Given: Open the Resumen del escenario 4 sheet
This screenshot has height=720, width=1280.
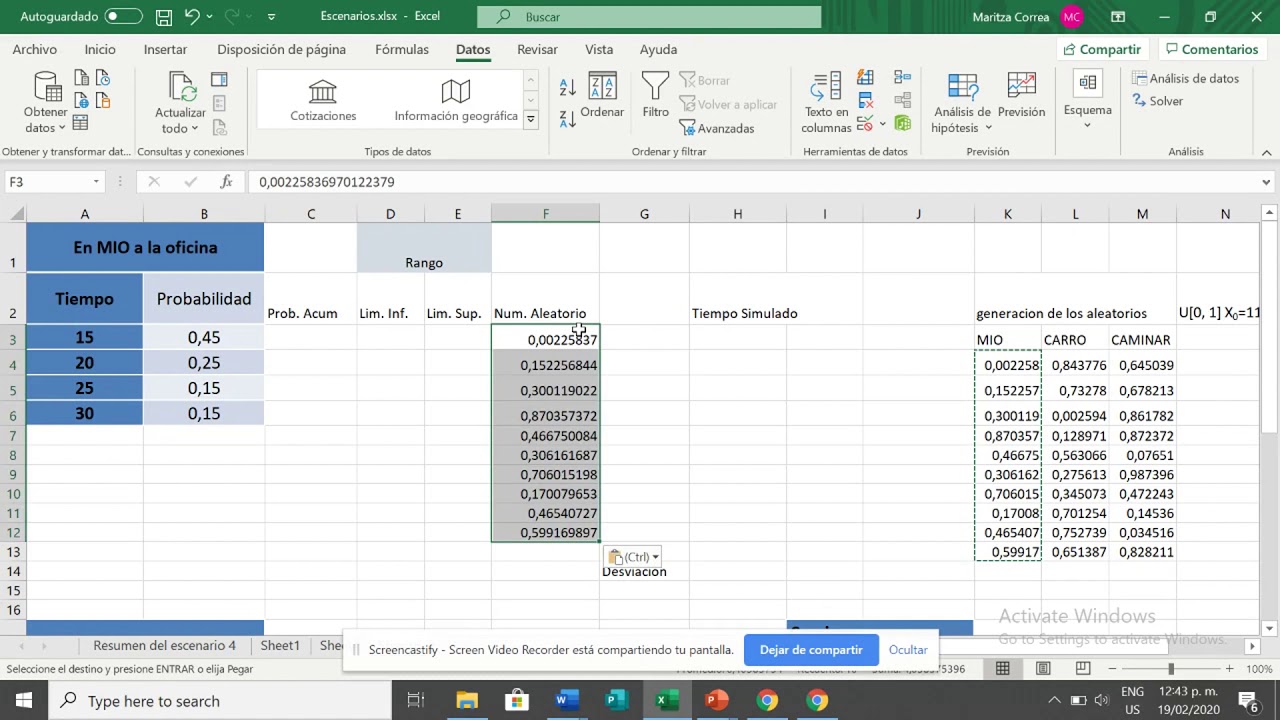Looking at the screenshot, I should click(x=164, y=646).
